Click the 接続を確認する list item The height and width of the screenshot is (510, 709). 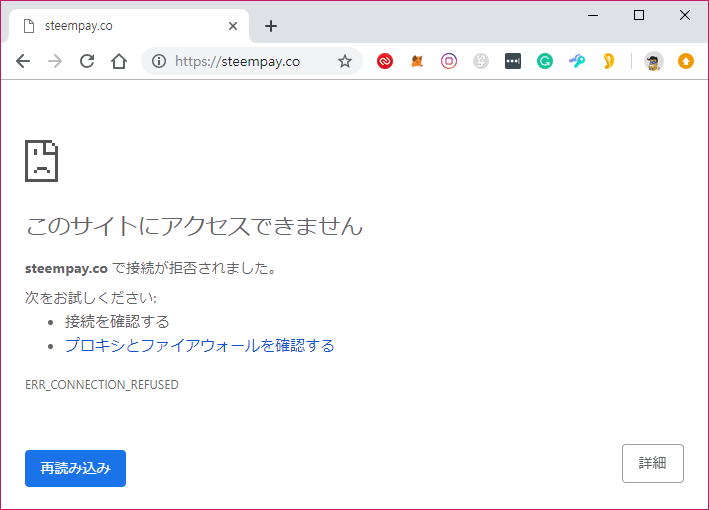click(117, 322)
